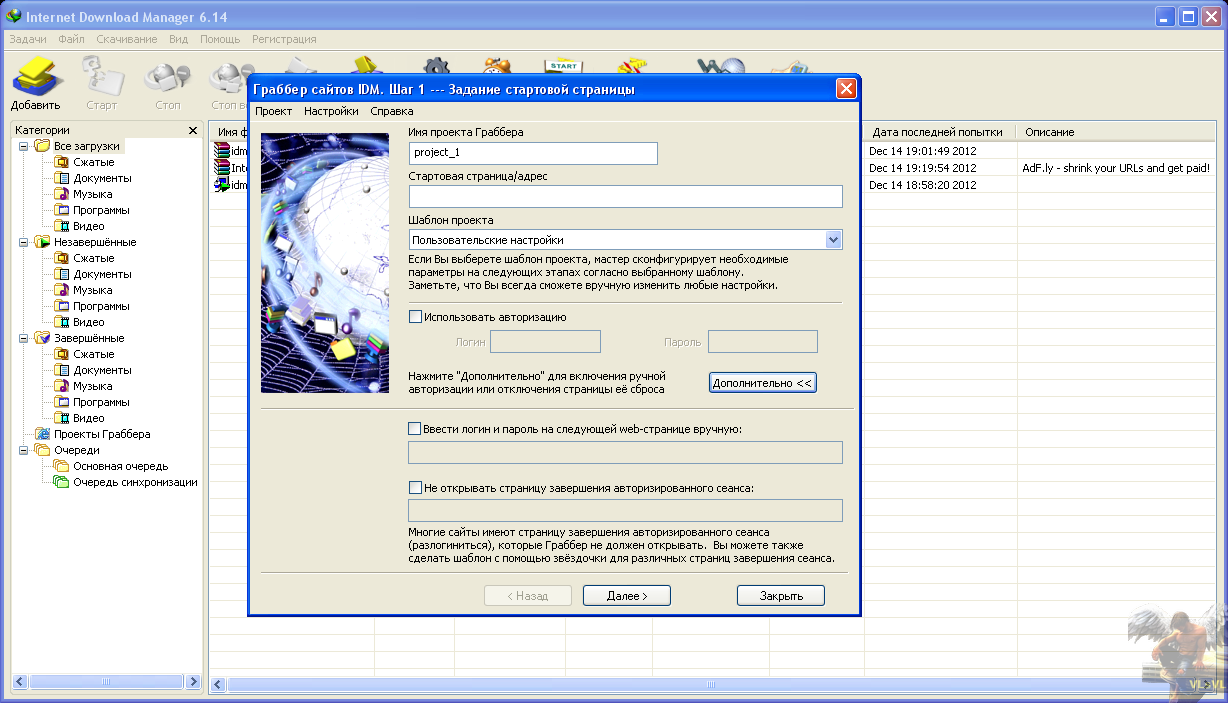Image resolution: width=1228 pixels, height=703 pixels.
Task: Select Основная очередь queue
Action: tap(120, 466)
